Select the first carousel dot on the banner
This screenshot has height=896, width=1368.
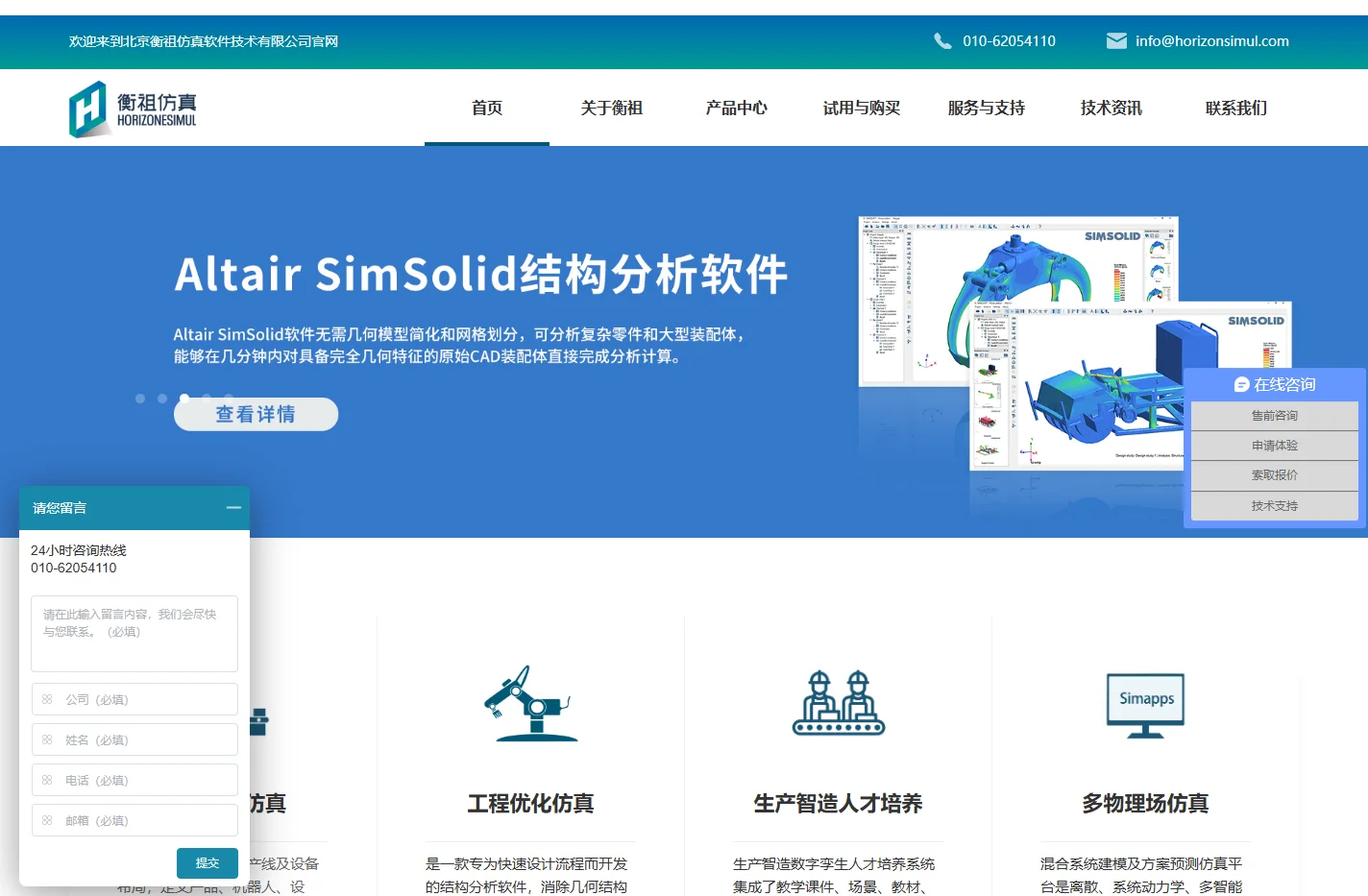pos(140,399)
